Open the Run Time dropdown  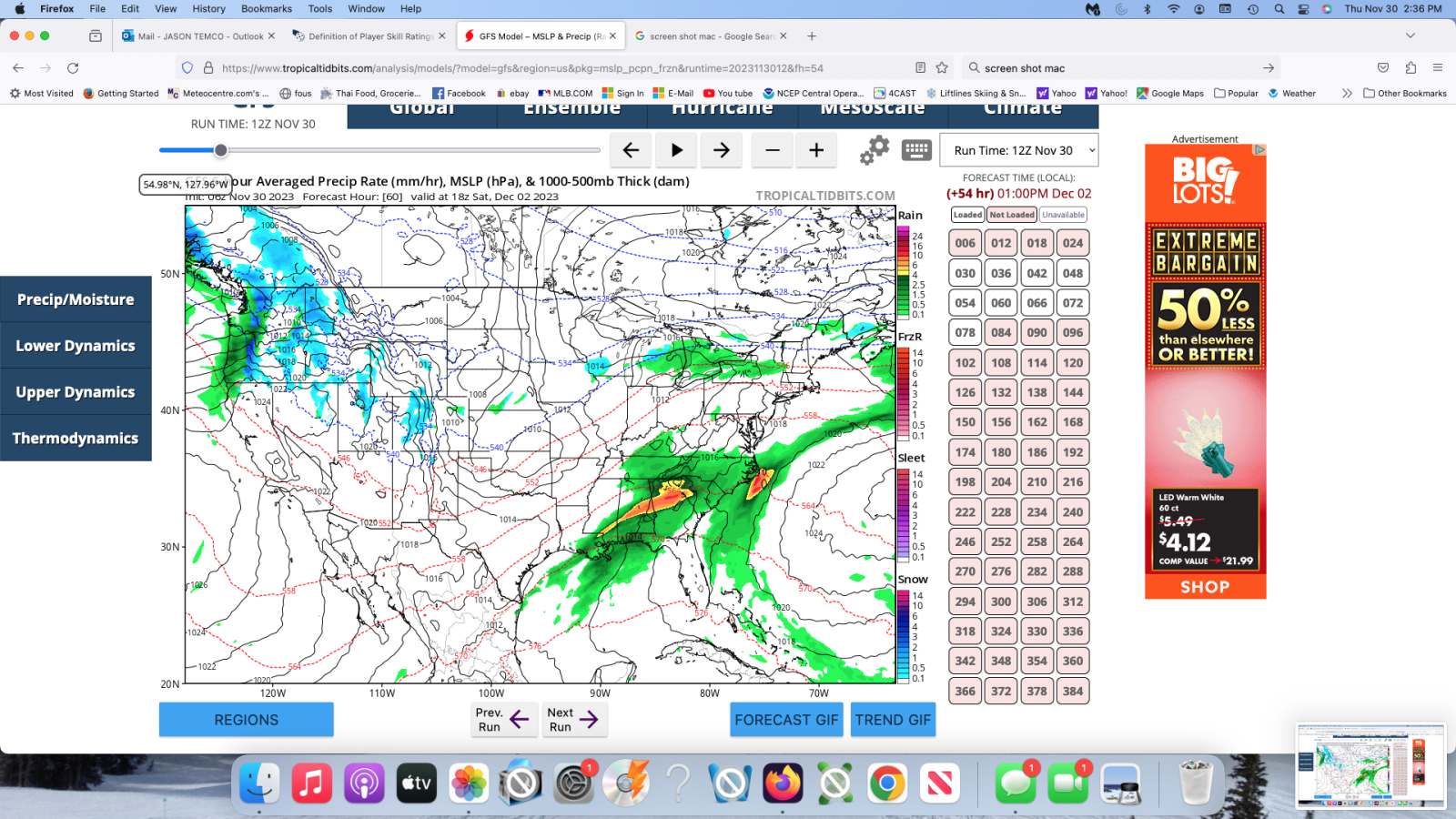pos(1021,151)
